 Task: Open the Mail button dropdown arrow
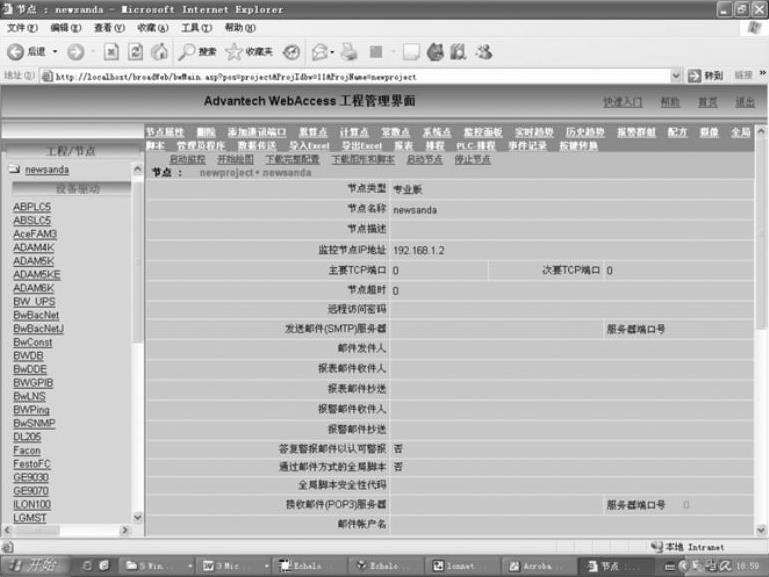click(x=332, y=52)
